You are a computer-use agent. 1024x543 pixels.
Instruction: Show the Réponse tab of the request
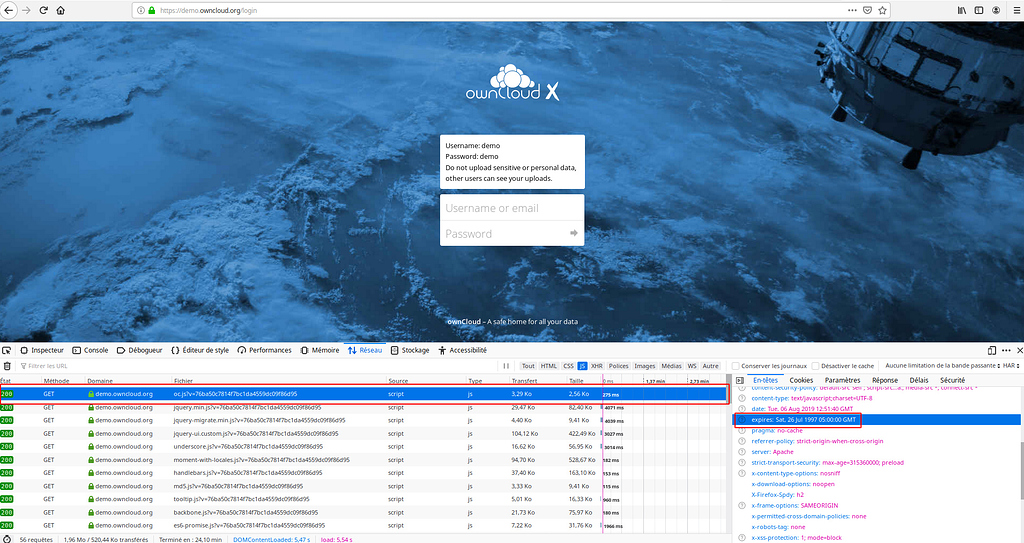885,380
